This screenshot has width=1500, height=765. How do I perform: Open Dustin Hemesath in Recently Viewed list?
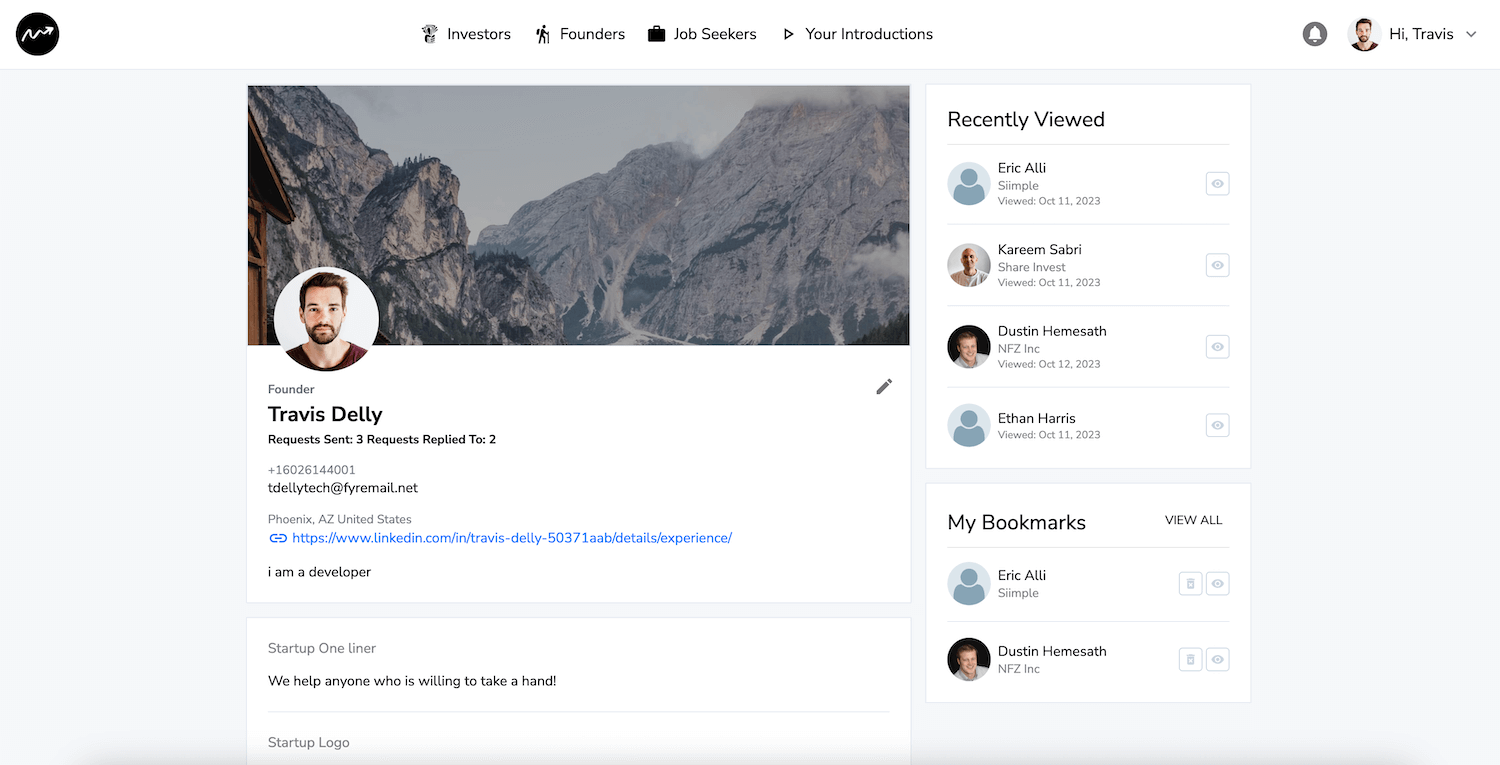click(1051, 331)
